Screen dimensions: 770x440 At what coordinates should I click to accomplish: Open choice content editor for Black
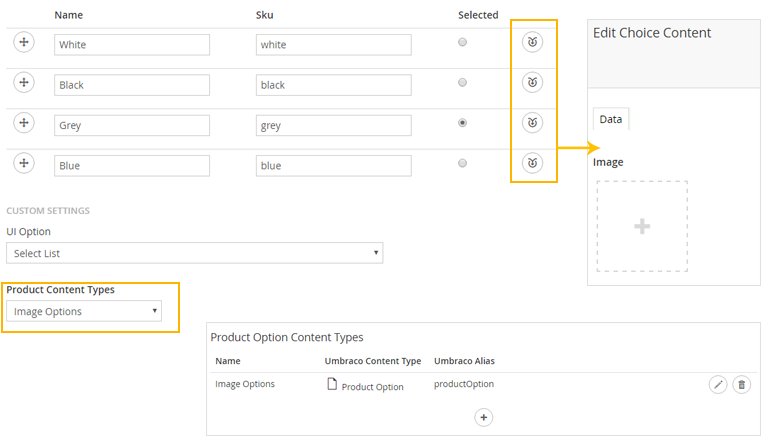(532, 82)
